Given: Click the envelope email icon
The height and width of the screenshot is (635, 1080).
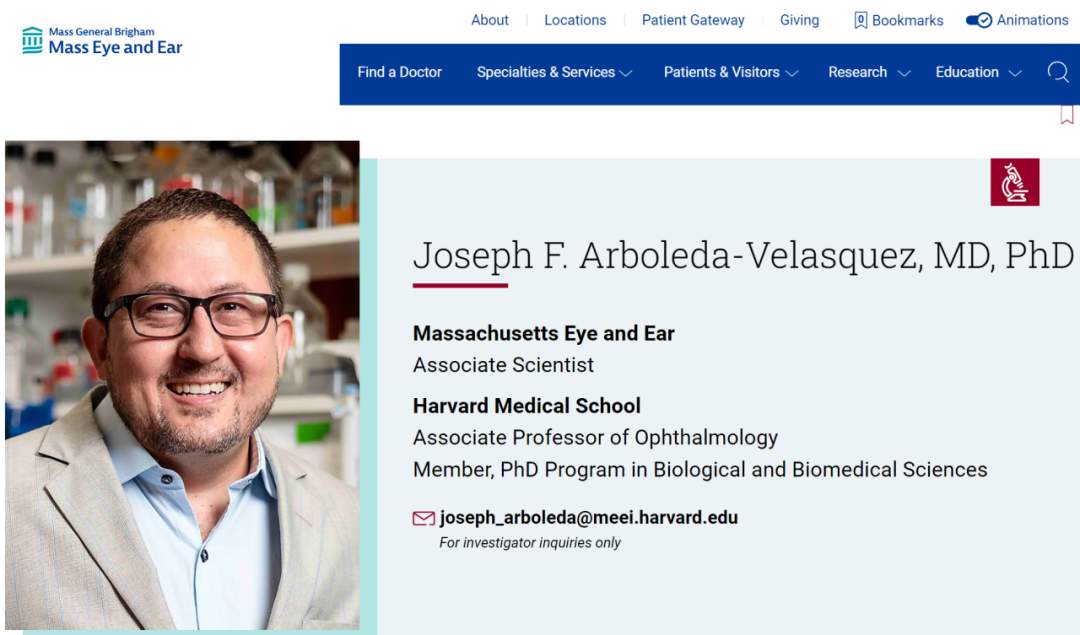Looking at the screenshot, I should 424,518.
